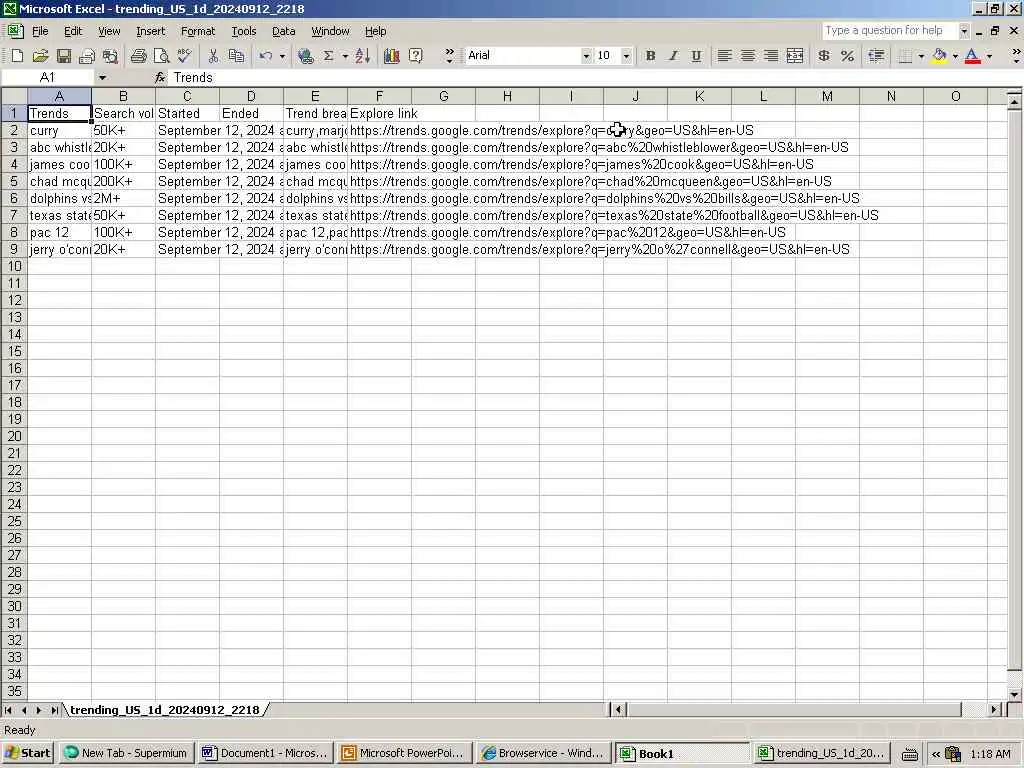Open the Undo history dropdown arrow
Screen dimensions: 1024x768
click(282, 56)
